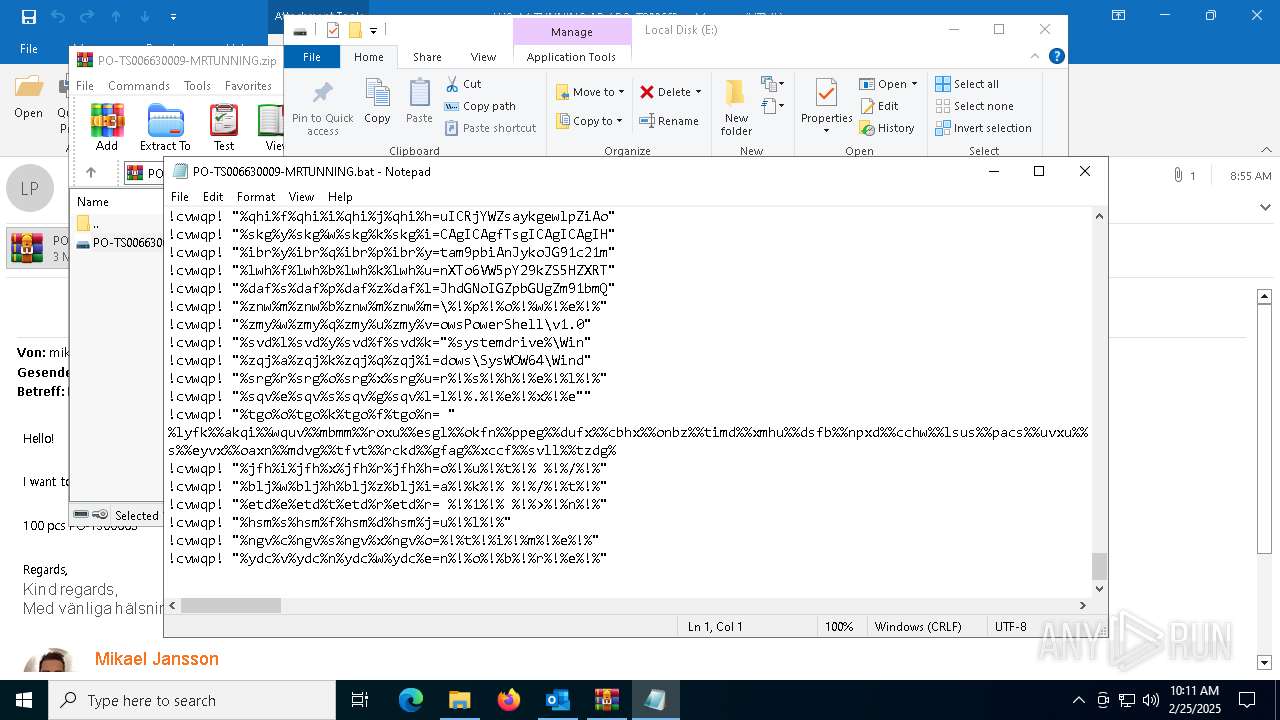
Task: Open Notepad Format menu
Action: 256,197
